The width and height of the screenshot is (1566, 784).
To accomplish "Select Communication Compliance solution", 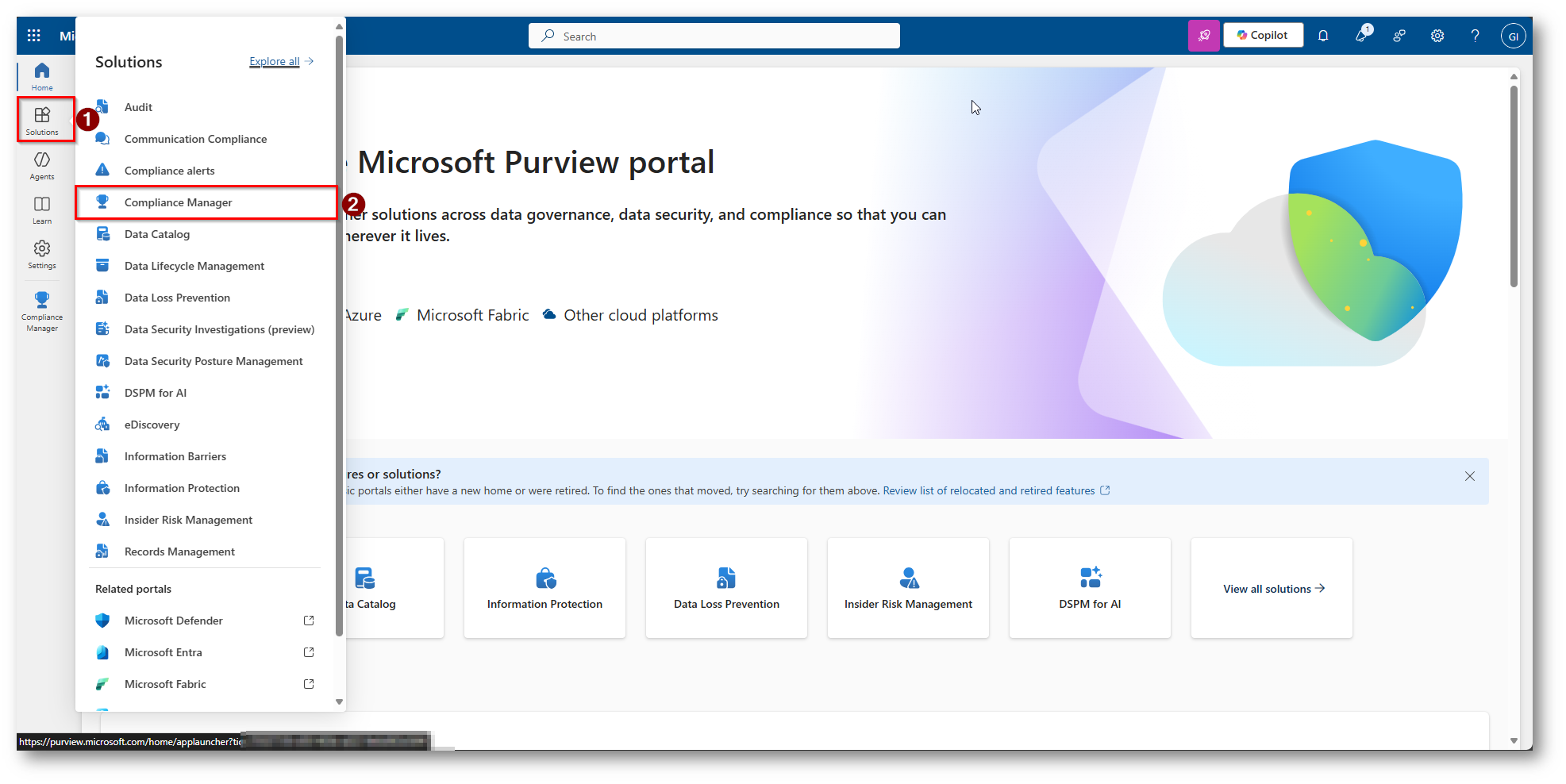I will 206,139.
